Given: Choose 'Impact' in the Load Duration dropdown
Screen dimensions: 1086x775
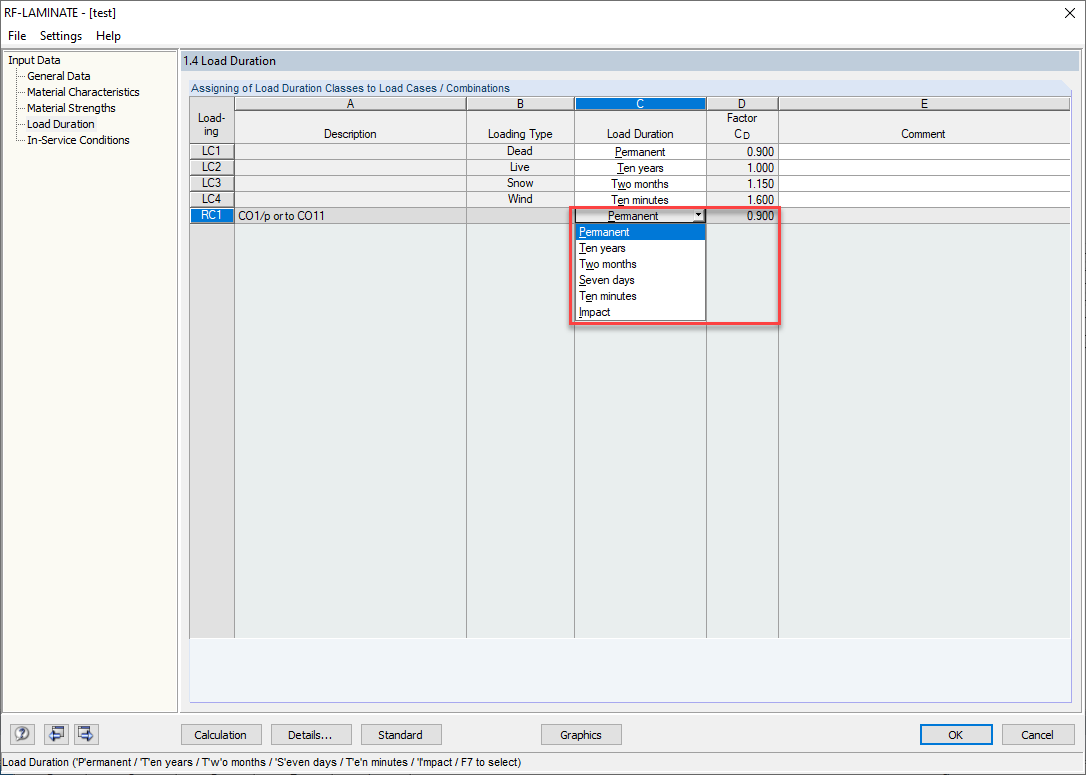Looking at the screenshot, I should pyautogui.click(x=592, y=311).
